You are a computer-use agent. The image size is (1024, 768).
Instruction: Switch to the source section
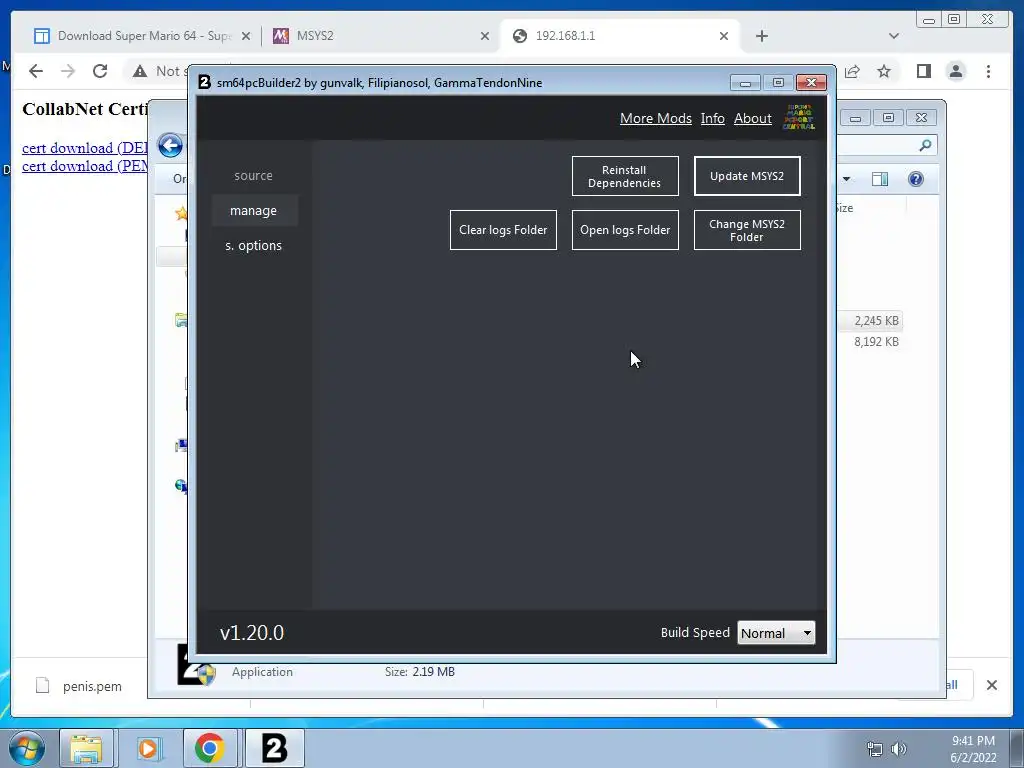254,176
